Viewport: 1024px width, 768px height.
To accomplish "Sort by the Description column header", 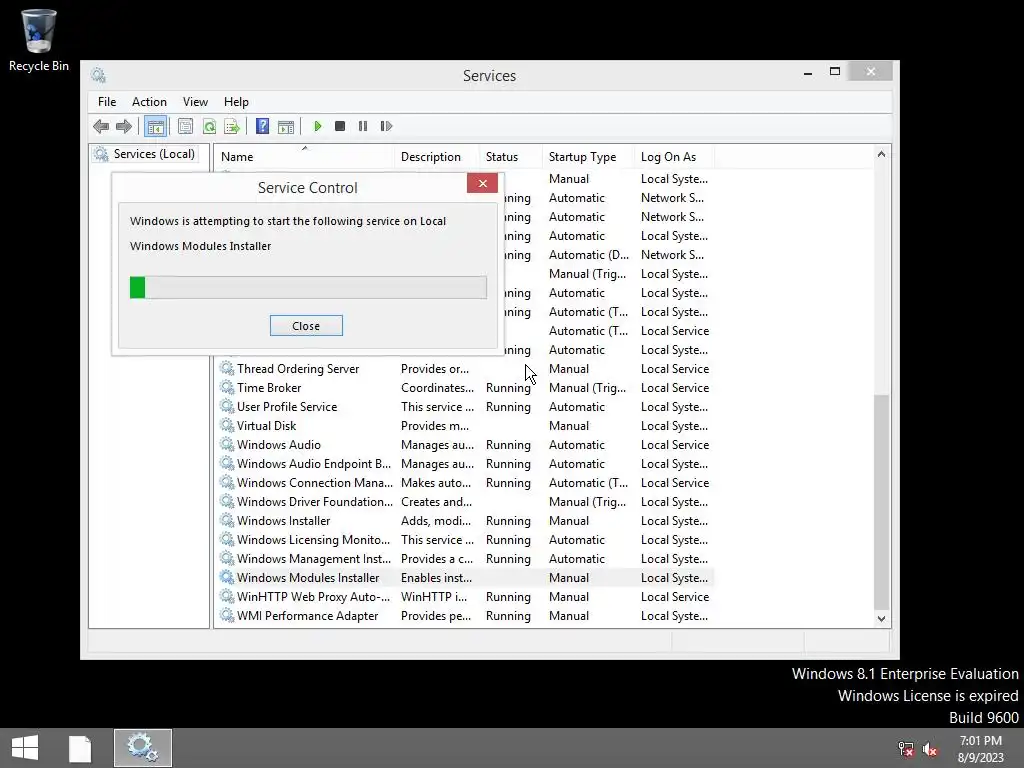I will click(x=437, y=157).
